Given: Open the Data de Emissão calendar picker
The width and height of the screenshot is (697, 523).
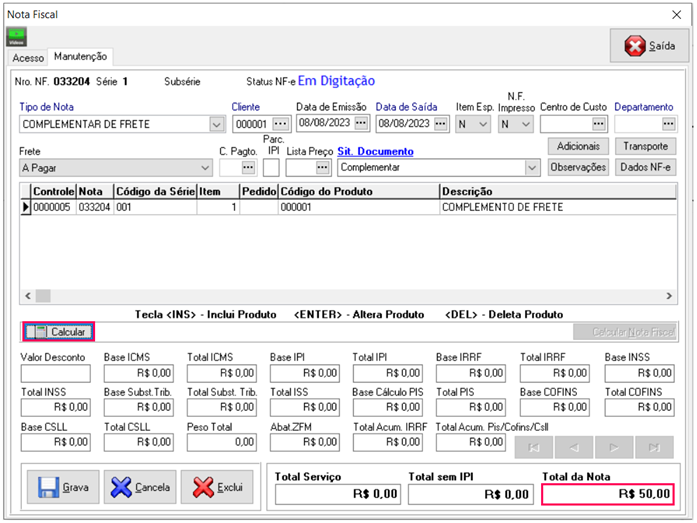Looking at the screenshot, I should point(361,124).
